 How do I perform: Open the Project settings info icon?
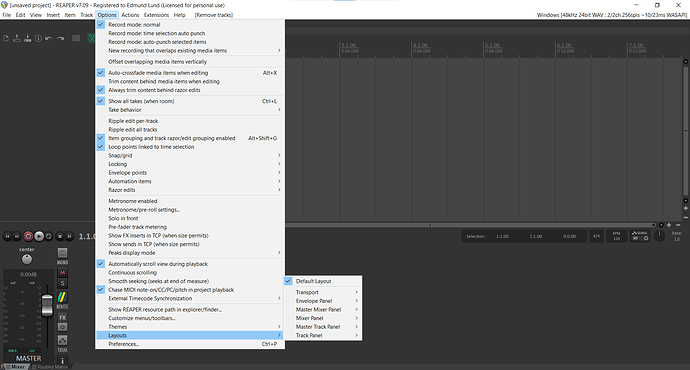pyautogui.click(x=38, y=38)
